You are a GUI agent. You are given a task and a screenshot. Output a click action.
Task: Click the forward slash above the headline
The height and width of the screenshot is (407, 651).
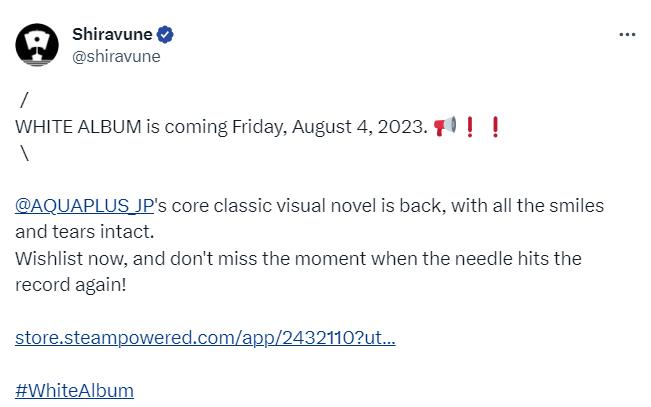pyautogui.click(x=23, y=101)
